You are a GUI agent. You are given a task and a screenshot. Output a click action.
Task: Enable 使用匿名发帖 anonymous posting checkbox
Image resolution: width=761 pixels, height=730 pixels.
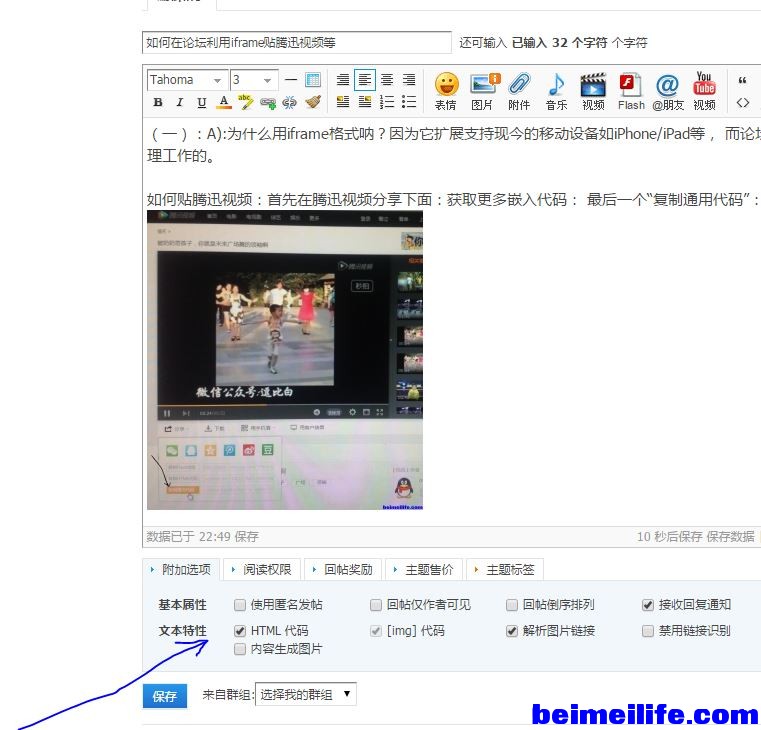(x=240, y=605)
